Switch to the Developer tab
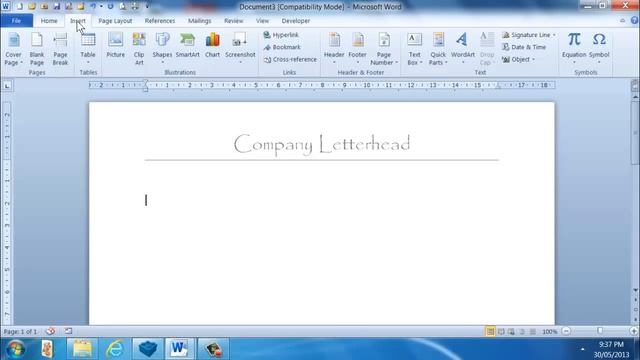The image size is (640, 360). pos(296,21)
